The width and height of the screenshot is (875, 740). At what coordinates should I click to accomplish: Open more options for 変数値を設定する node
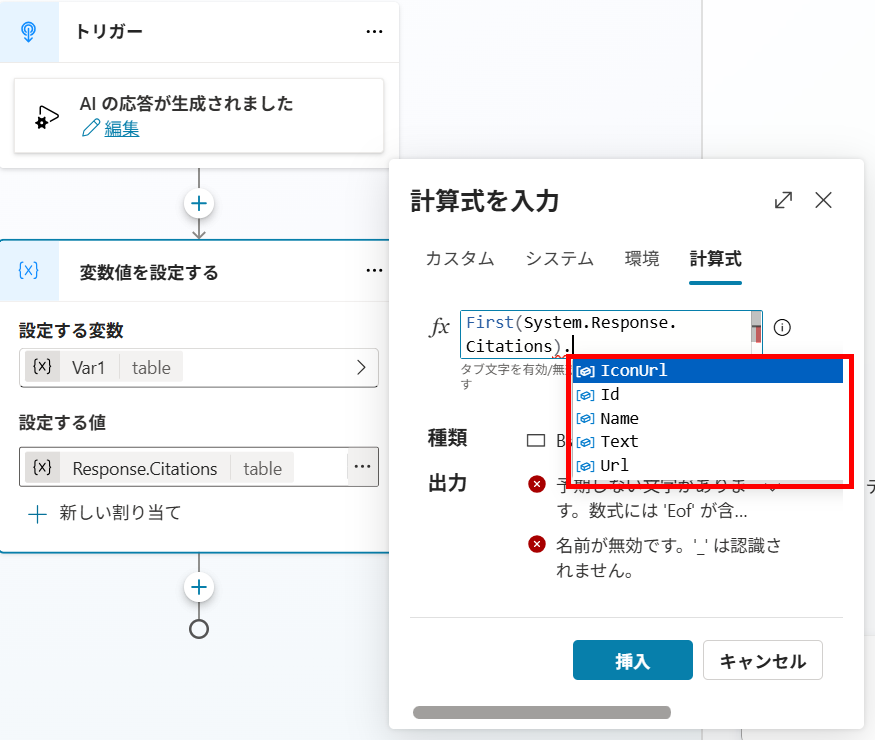click(374, 271)
